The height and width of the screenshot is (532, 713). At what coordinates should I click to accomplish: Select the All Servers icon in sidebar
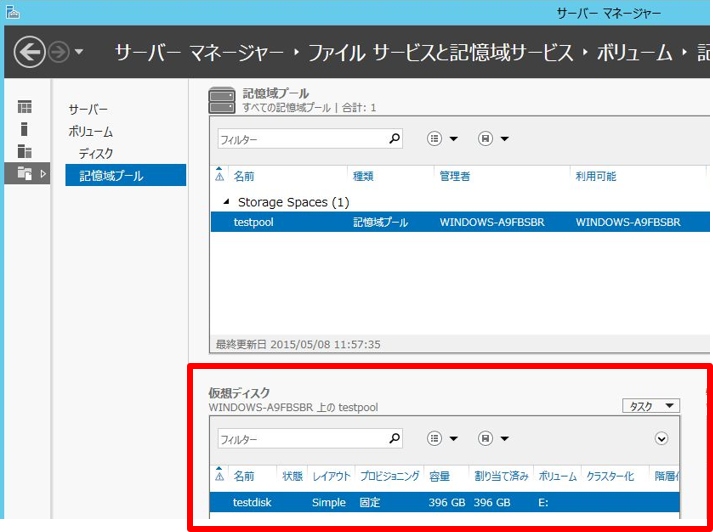(x=25, y=151)
